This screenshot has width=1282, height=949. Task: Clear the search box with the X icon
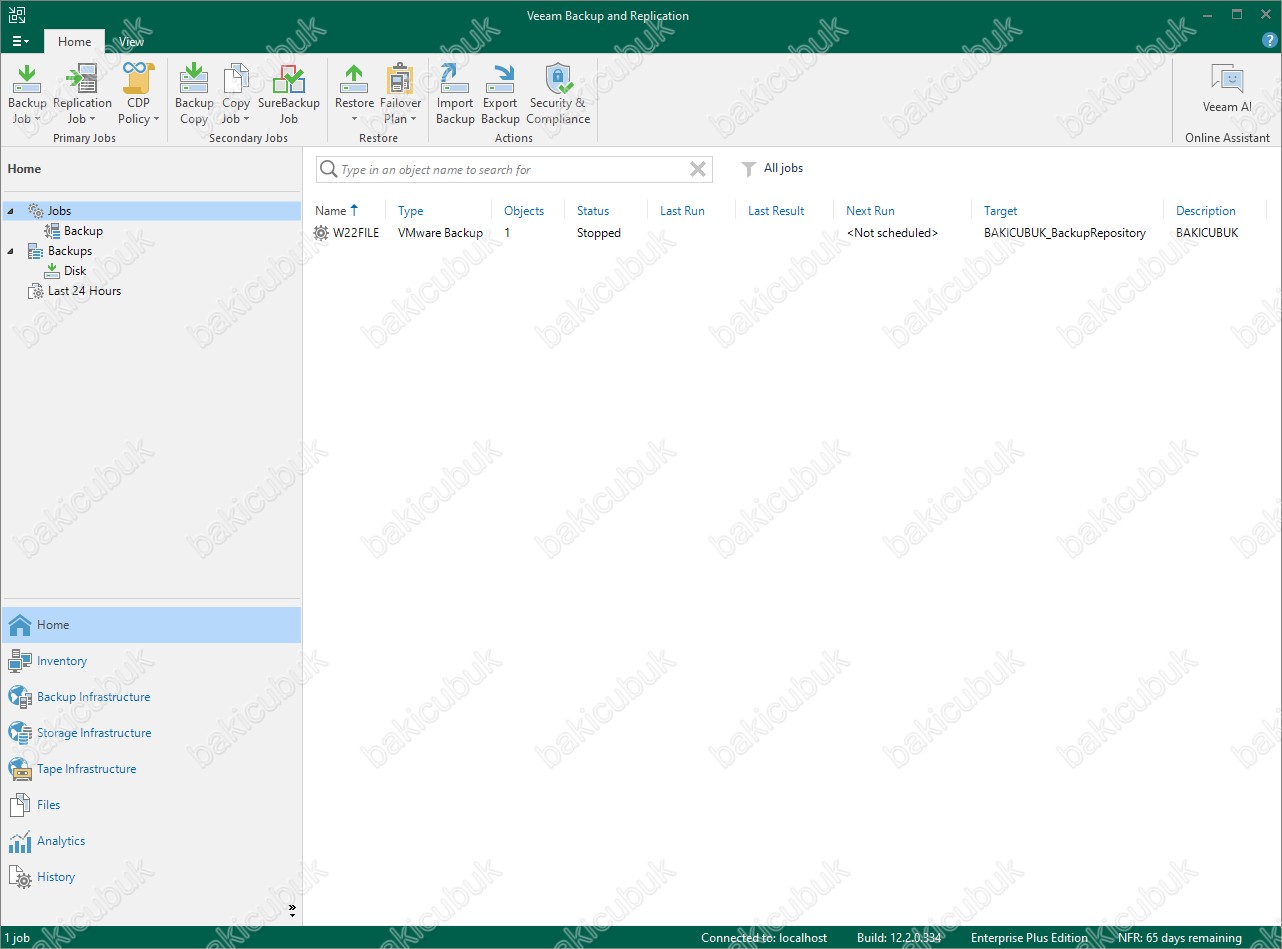(698, 169)
